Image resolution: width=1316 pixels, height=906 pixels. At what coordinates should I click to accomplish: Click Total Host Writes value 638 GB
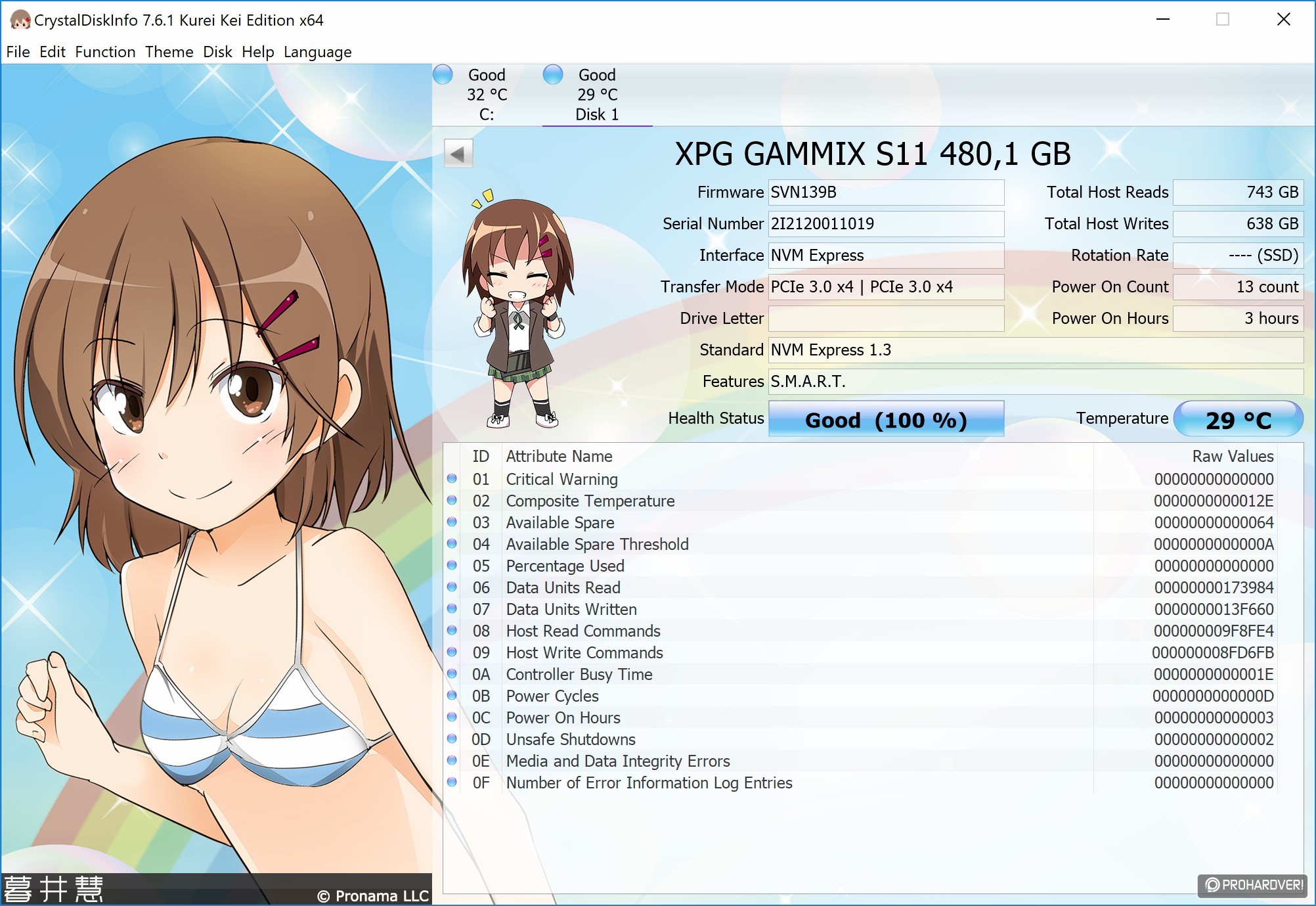click(x=1238, y=224)
